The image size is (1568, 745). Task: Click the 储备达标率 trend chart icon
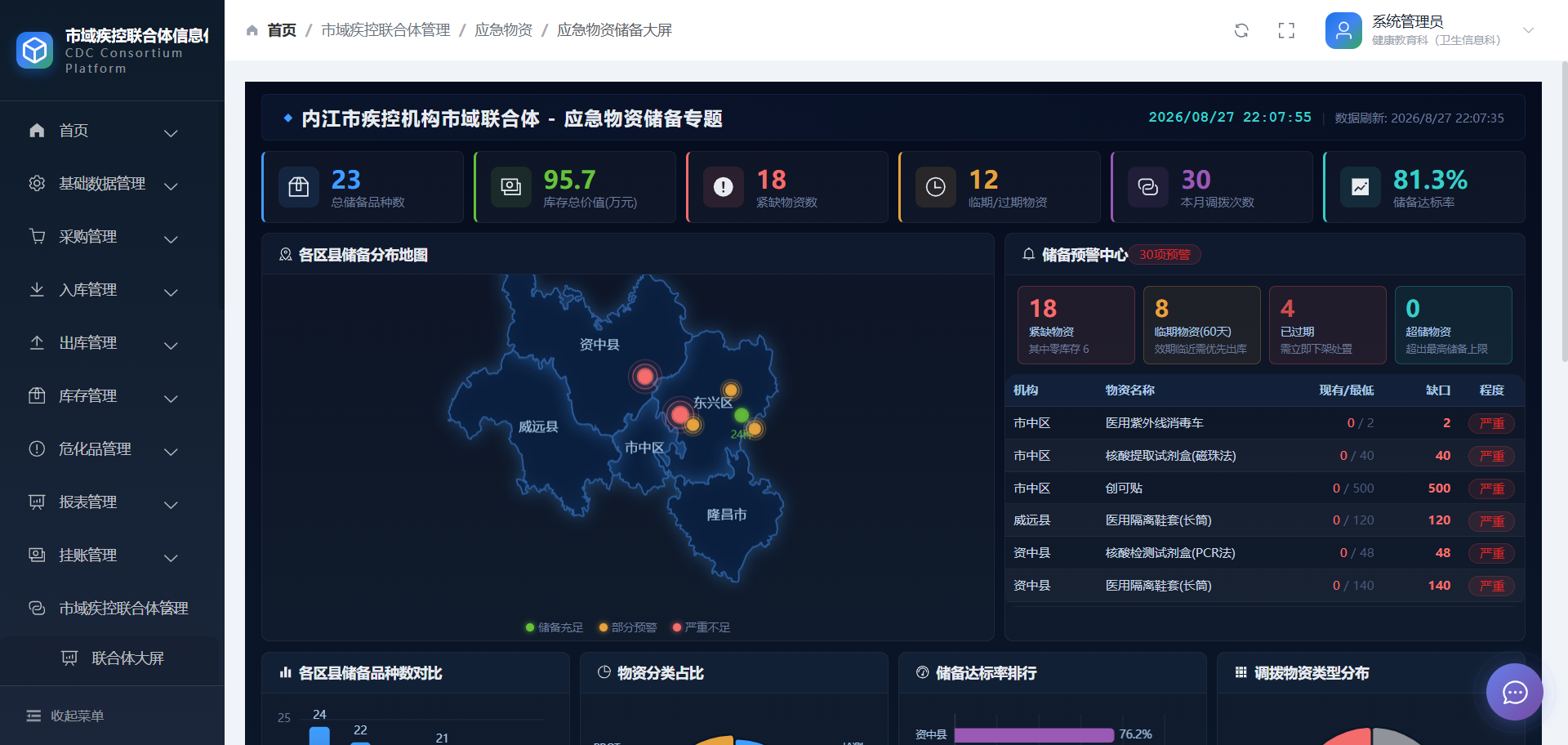(x=1361, y=187)
